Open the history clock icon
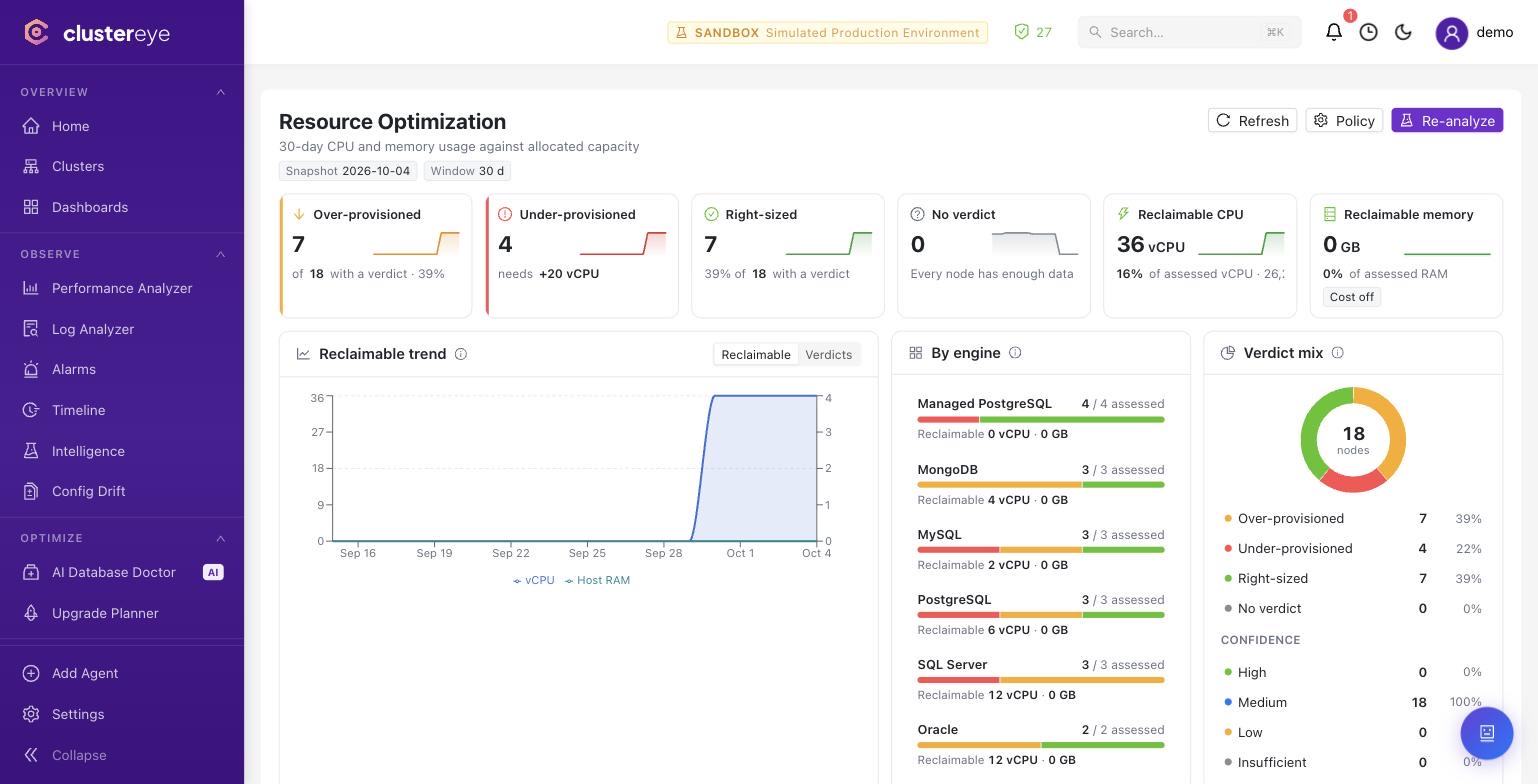 click(1369, 32)
